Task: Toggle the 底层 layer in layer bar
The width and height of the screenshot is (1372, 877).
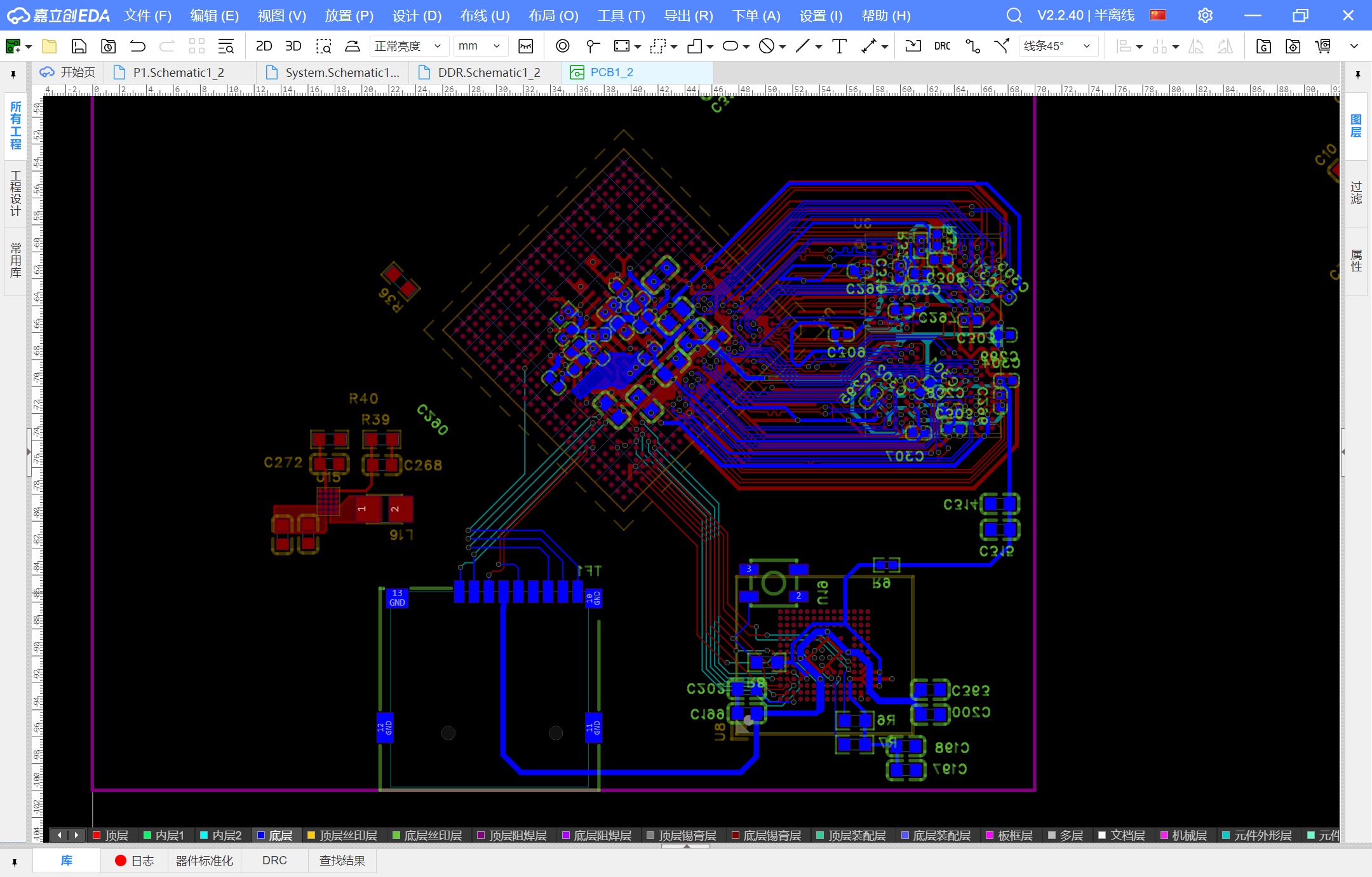Action: click(280, 835)
